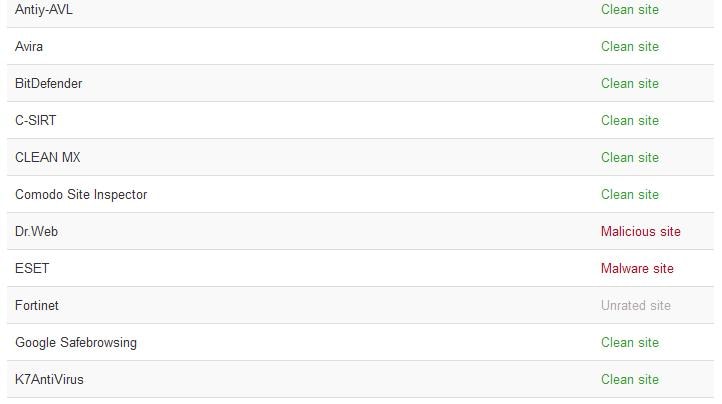The height and width of the screenshot is (404, 722).
Task: Select the ESET scanner label
Action: click(32, 269)
